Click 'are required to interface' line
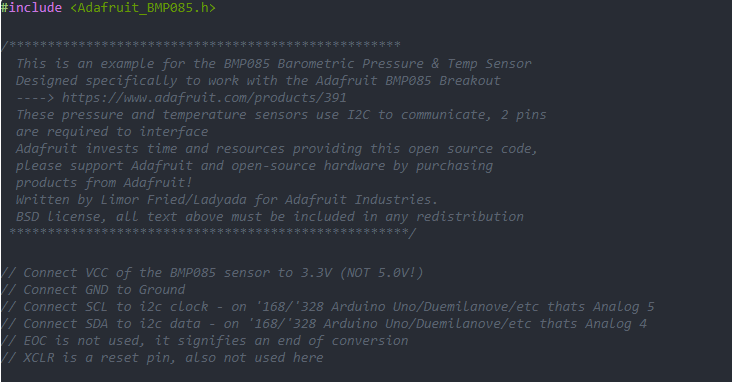 pyautogui.click(x=112, y=132)
